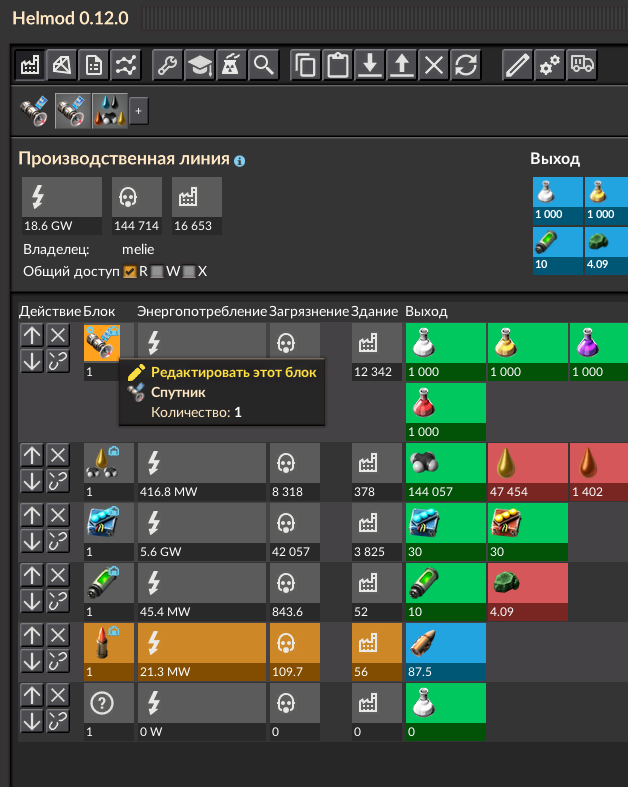This screenshot has width=628, height=787.
Task: Link the 21.3 MW ammo block
Action: (x=58, y=661)
